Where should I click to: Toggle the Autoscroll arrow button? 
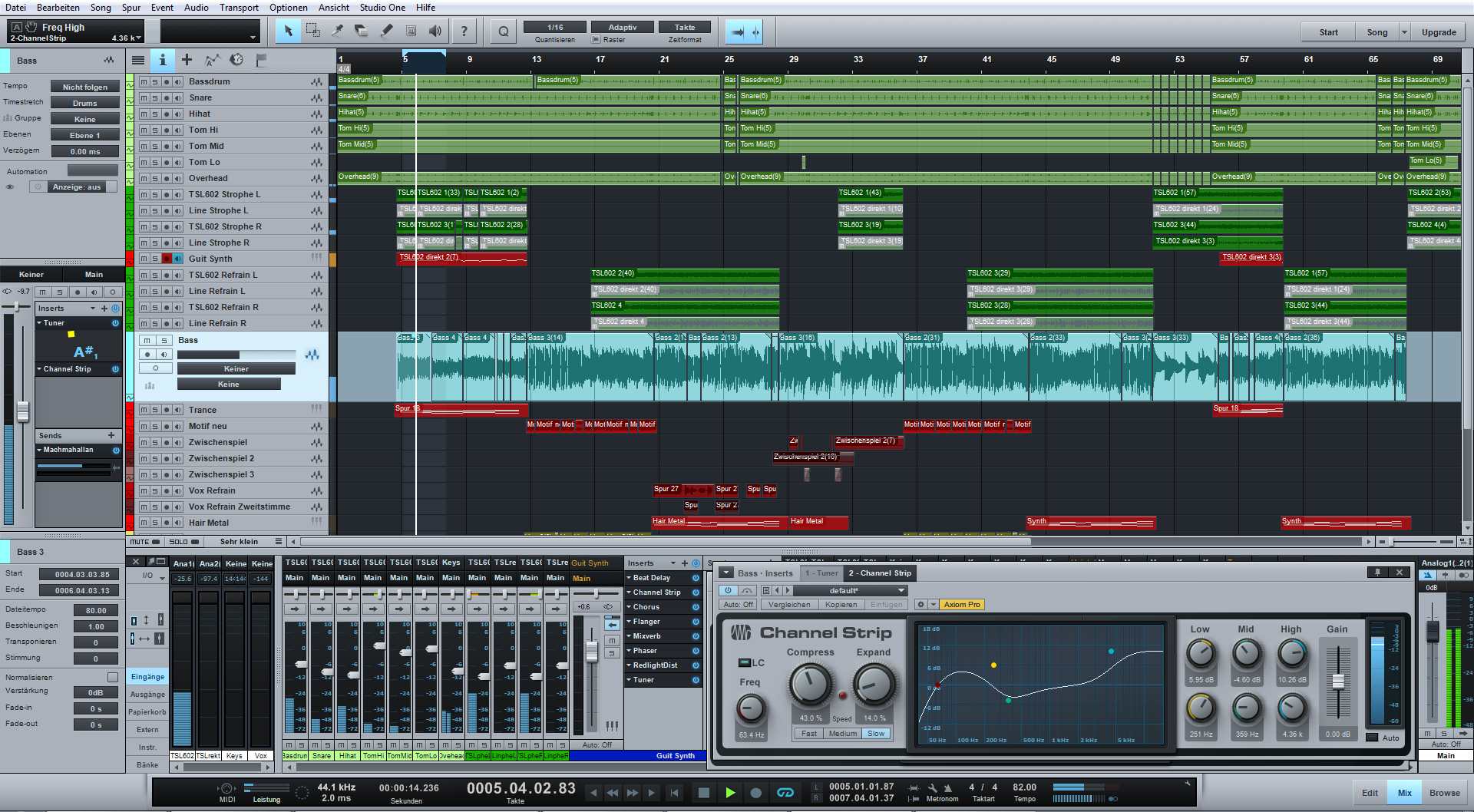(737, 32)
